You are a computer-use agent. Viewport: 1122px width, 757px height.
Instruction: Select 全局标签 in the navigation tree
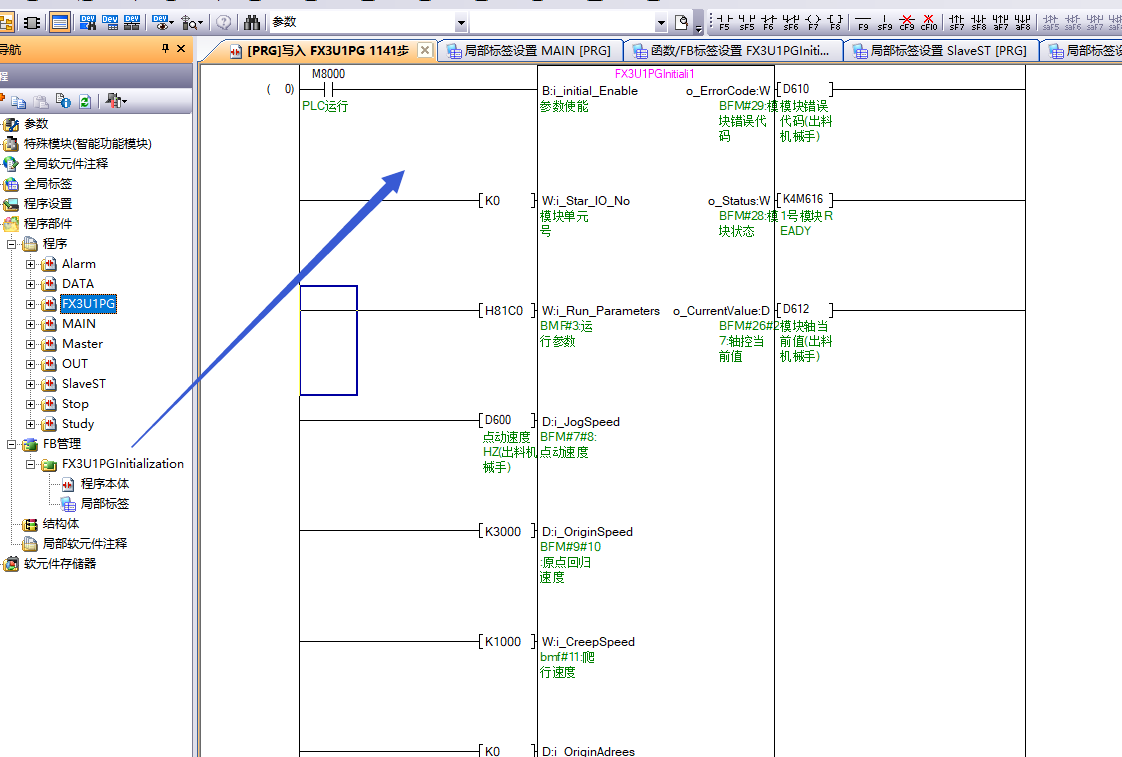(47, 184)
